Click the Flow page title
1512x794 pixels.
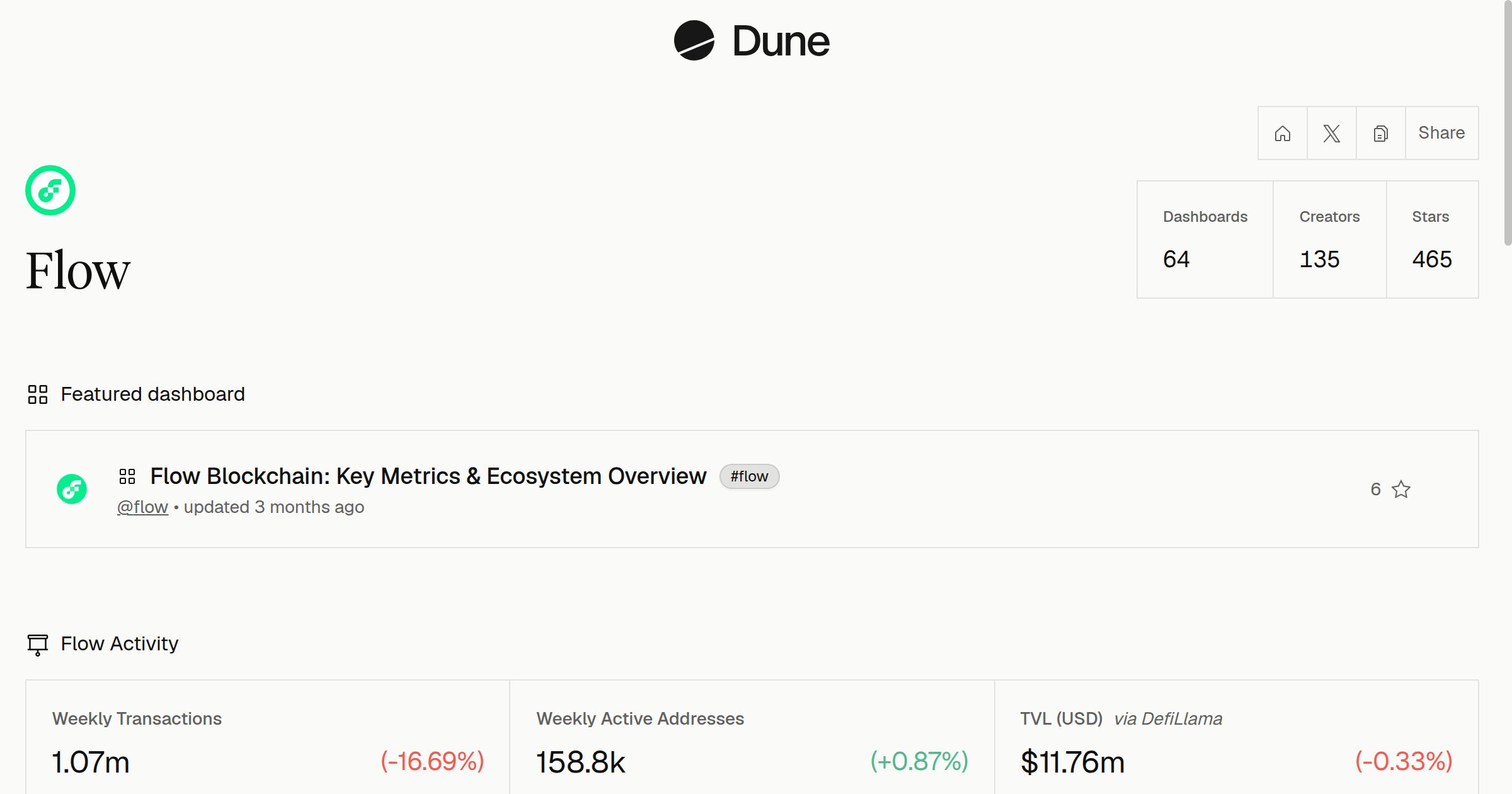point(77,270)
